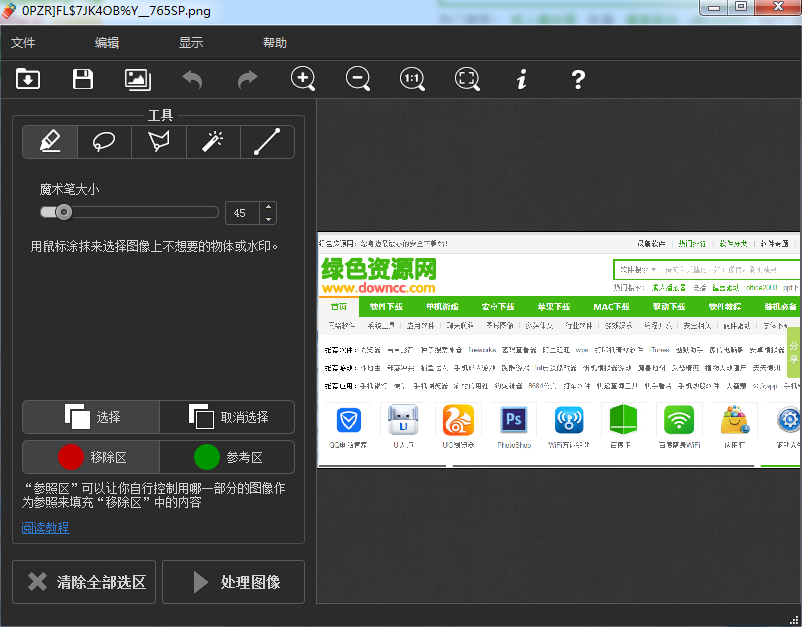Undo the last action
The height and width of the screenshot is (627, 802).
[191, 78]
